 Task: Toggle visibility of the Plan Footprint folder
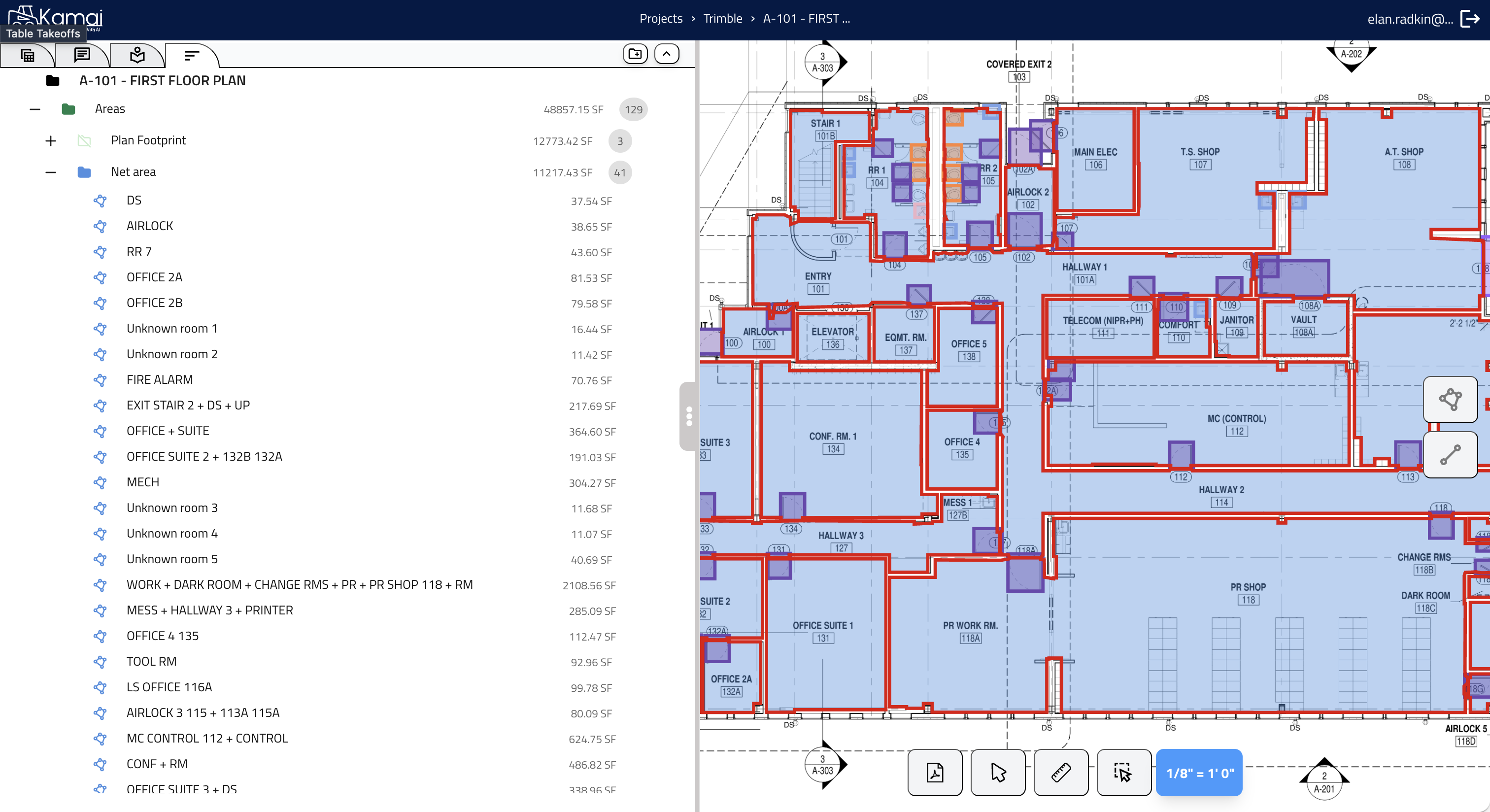click(x=84, y=141)
